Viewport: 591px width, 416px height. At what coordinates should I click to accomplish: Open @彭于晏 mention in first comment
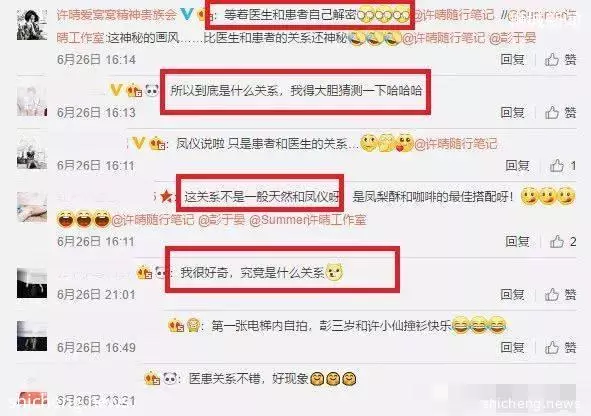[512, 38]
